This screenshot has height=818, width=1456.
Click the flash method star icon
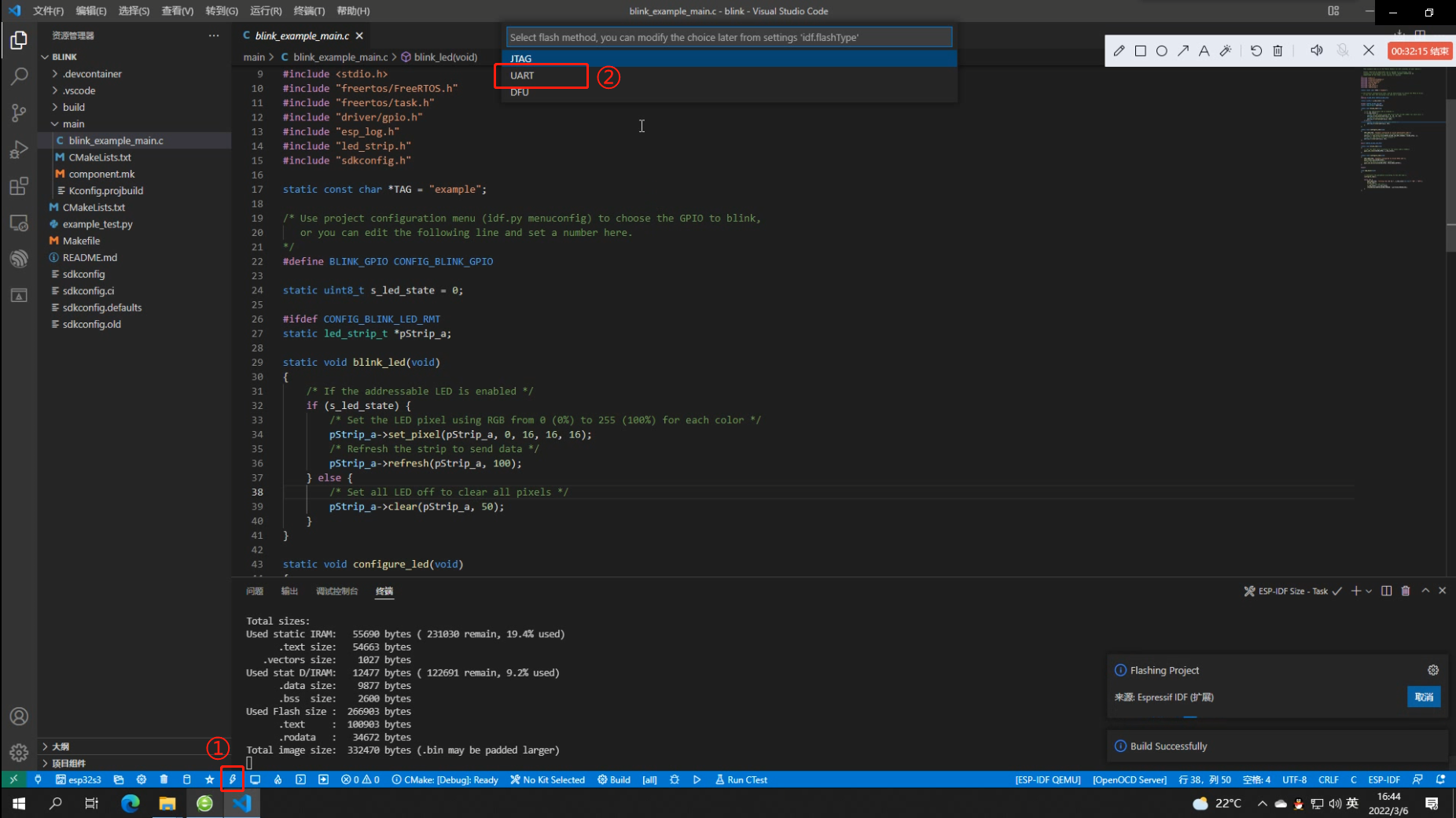click(209, 779)
